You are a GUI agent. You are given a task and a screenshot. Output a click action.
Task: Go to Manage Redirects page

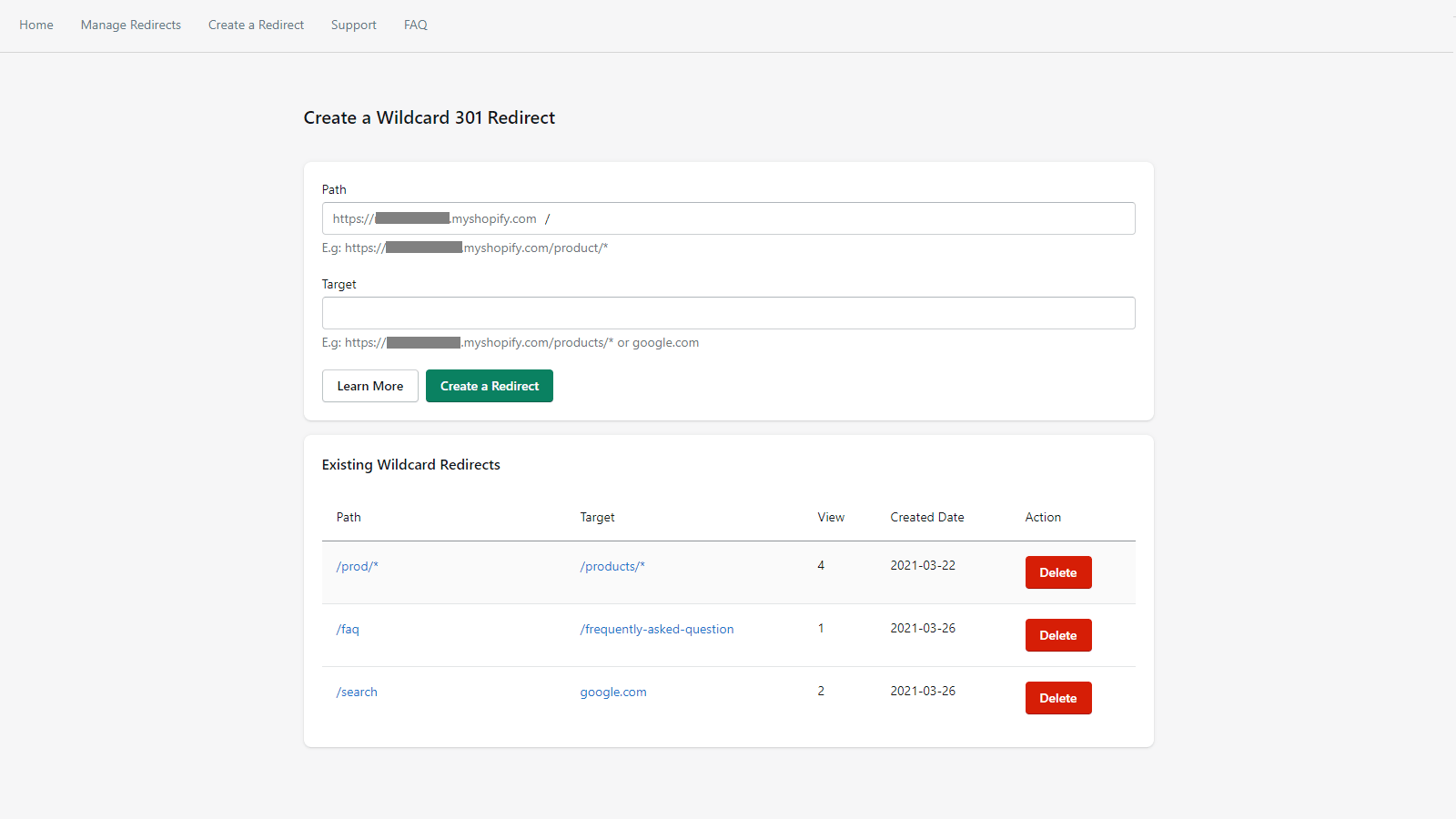click(131, 25)
